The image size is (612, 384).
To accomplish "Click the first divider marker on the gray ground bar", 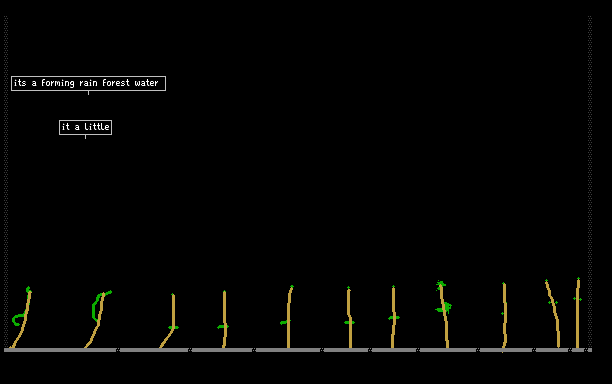I will [x=118, y=350].
